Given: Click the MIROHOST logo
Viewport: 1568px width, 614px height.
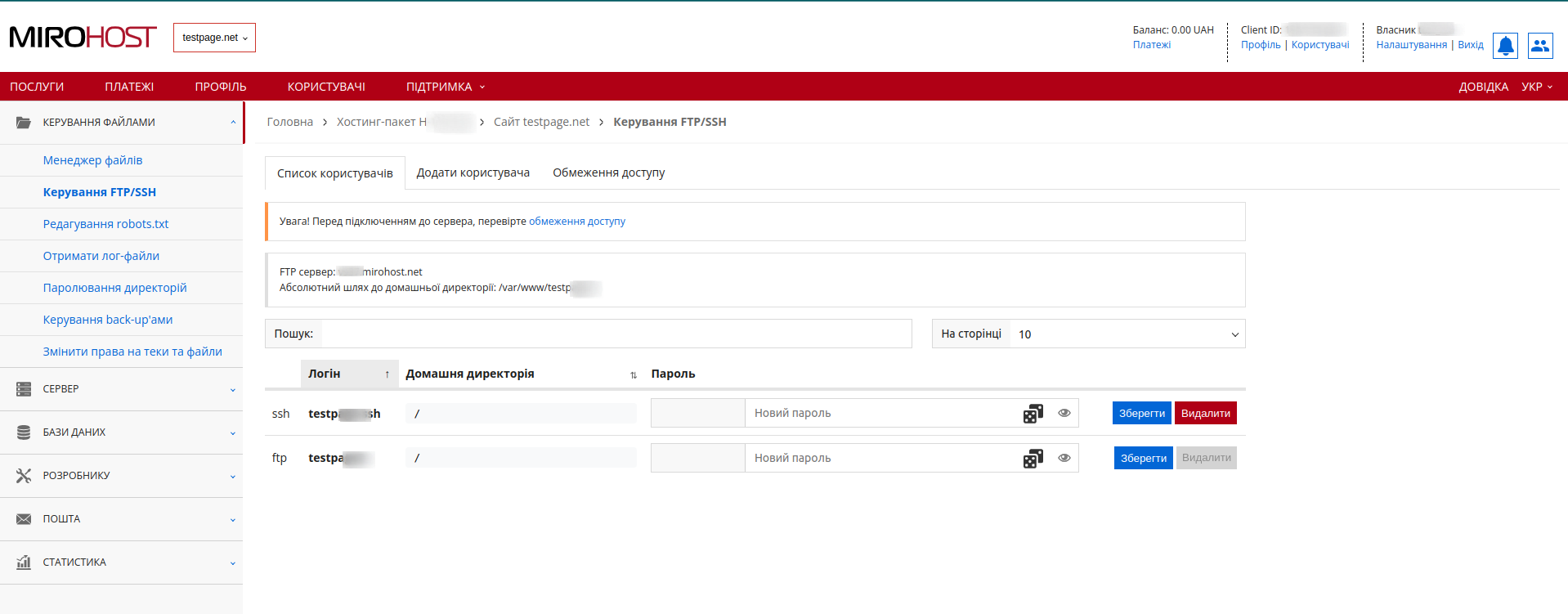Looking at the screenshot, I should [83, 38].
